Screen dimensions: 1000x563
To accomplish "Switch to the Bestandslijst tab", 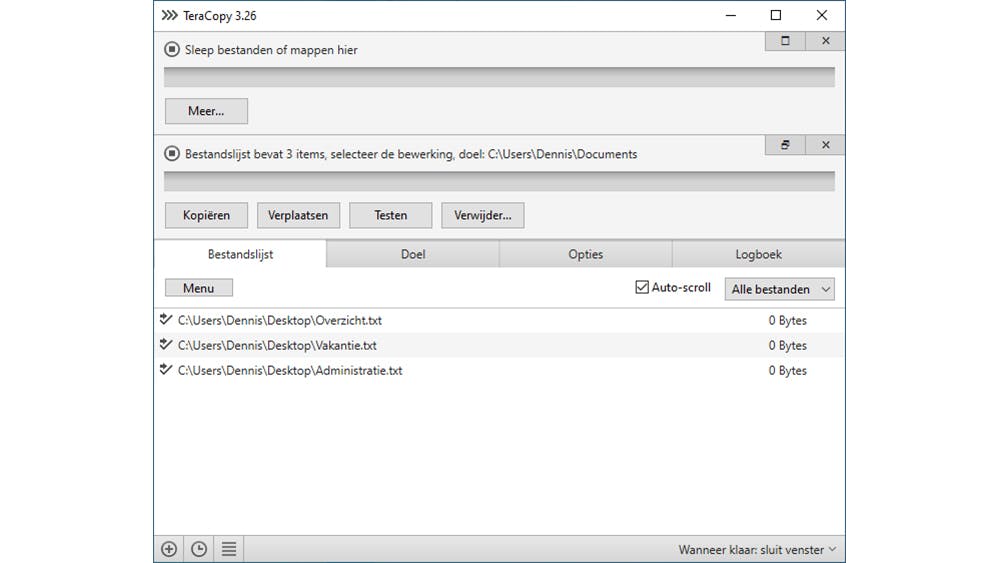I will coord(240,254).
